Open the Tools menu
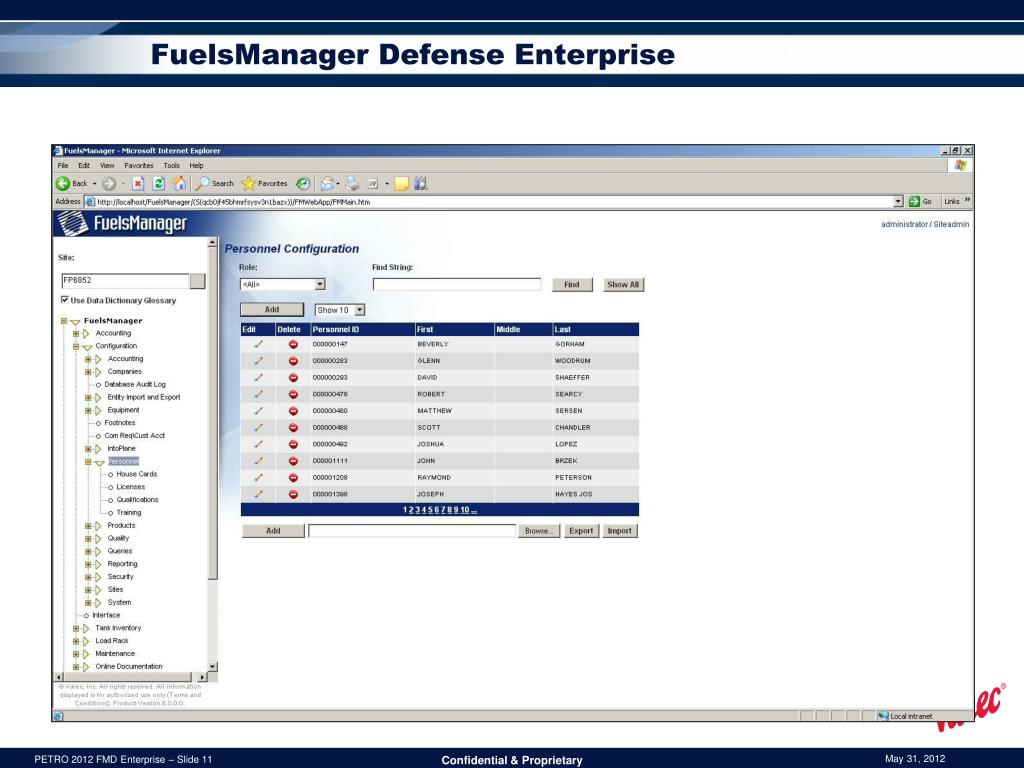Viewport: 1024px width, 768px height. point(172,166)
